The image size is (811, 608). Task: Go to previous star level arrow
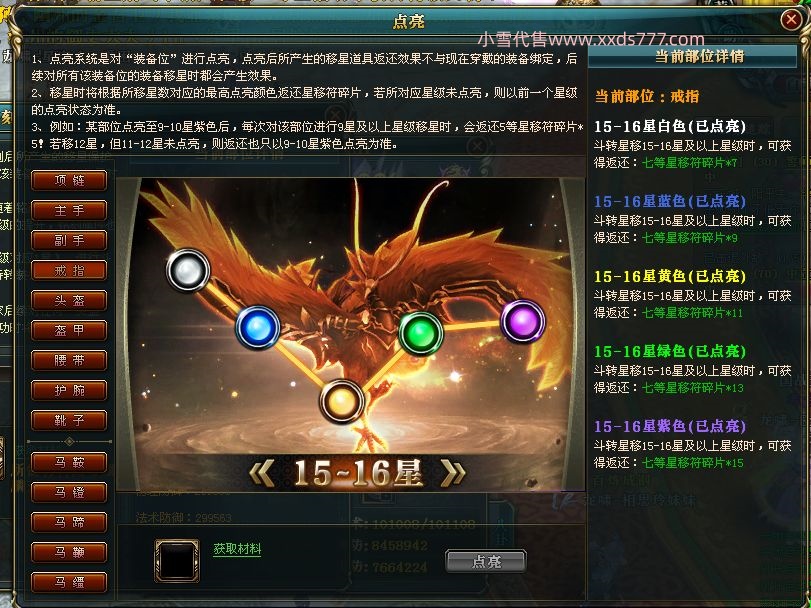pos(262,473)
